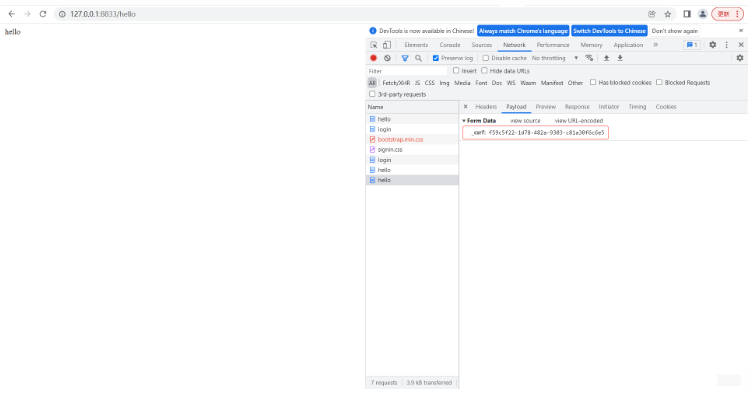756x396 pixels.
Task: Switch to the Console tab
Action: coord(450,45)
